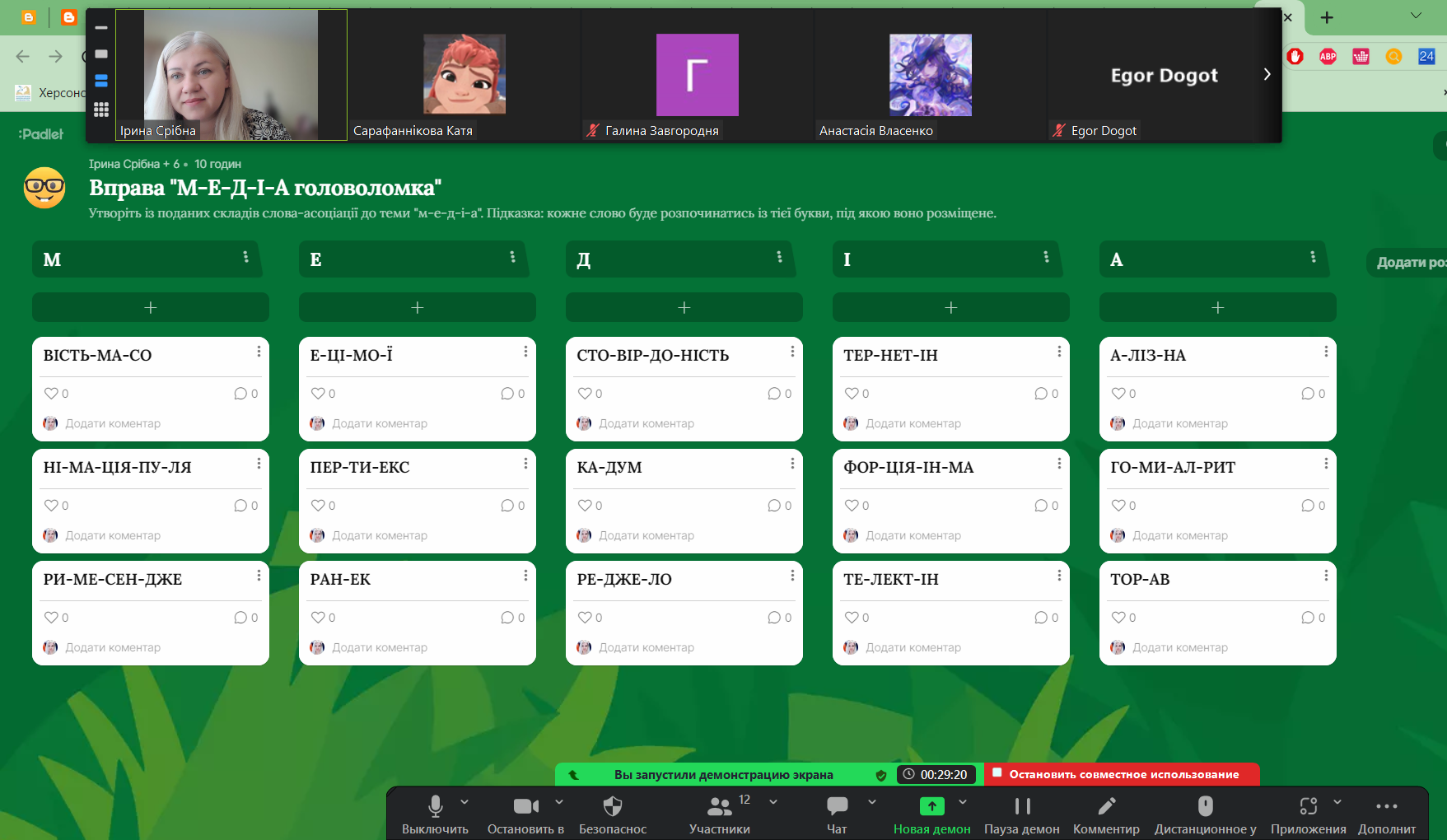Expand microphone options arrow next to Выключить
Image resolution: width=1447 pixels, height=840 pixels.
[464, 801]
